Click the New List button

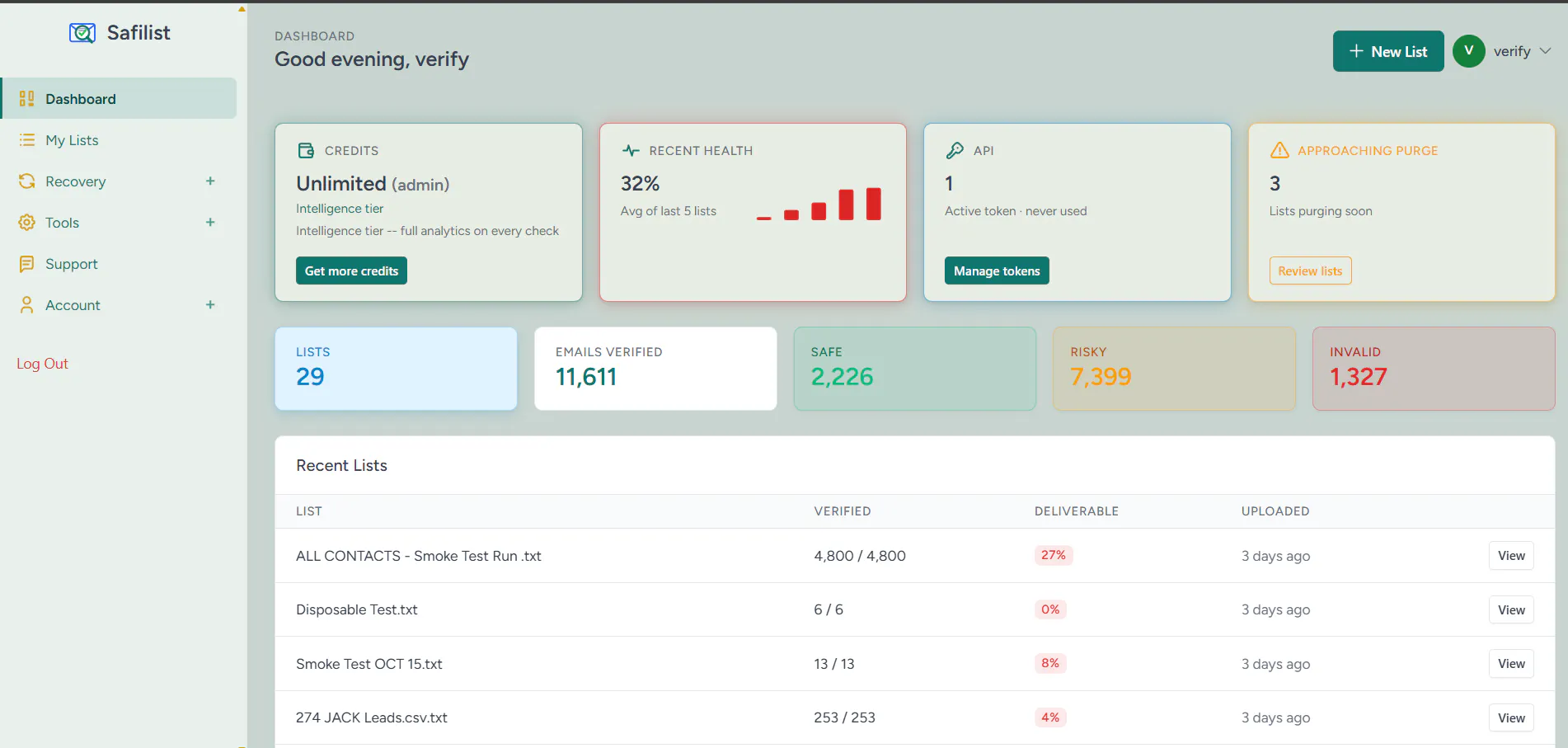pos(1388,51)
